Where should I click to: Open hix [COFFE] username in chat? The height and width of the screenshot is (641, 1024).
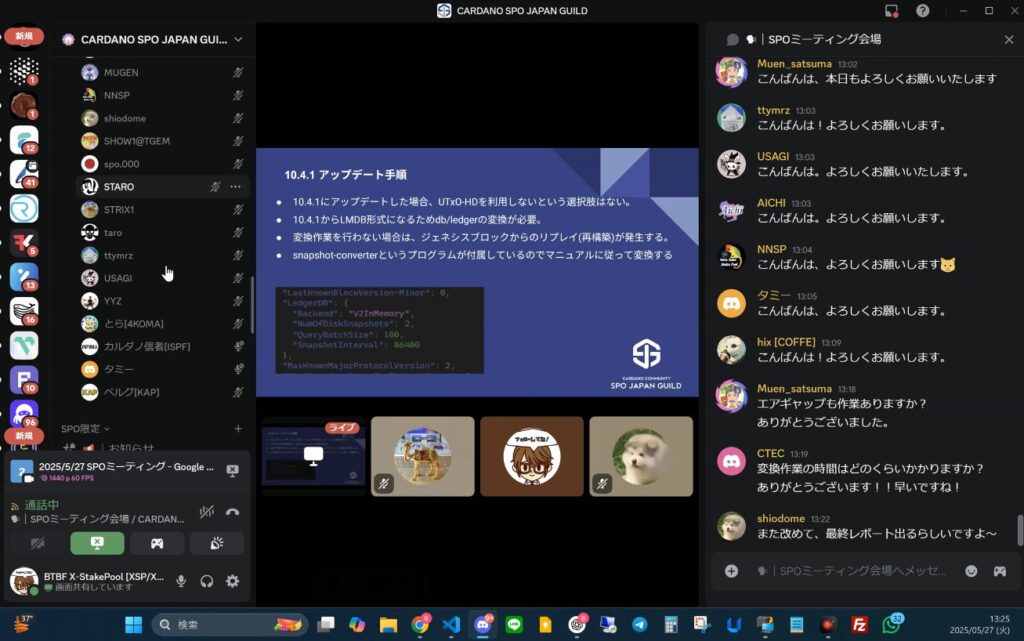pos(786,342)
